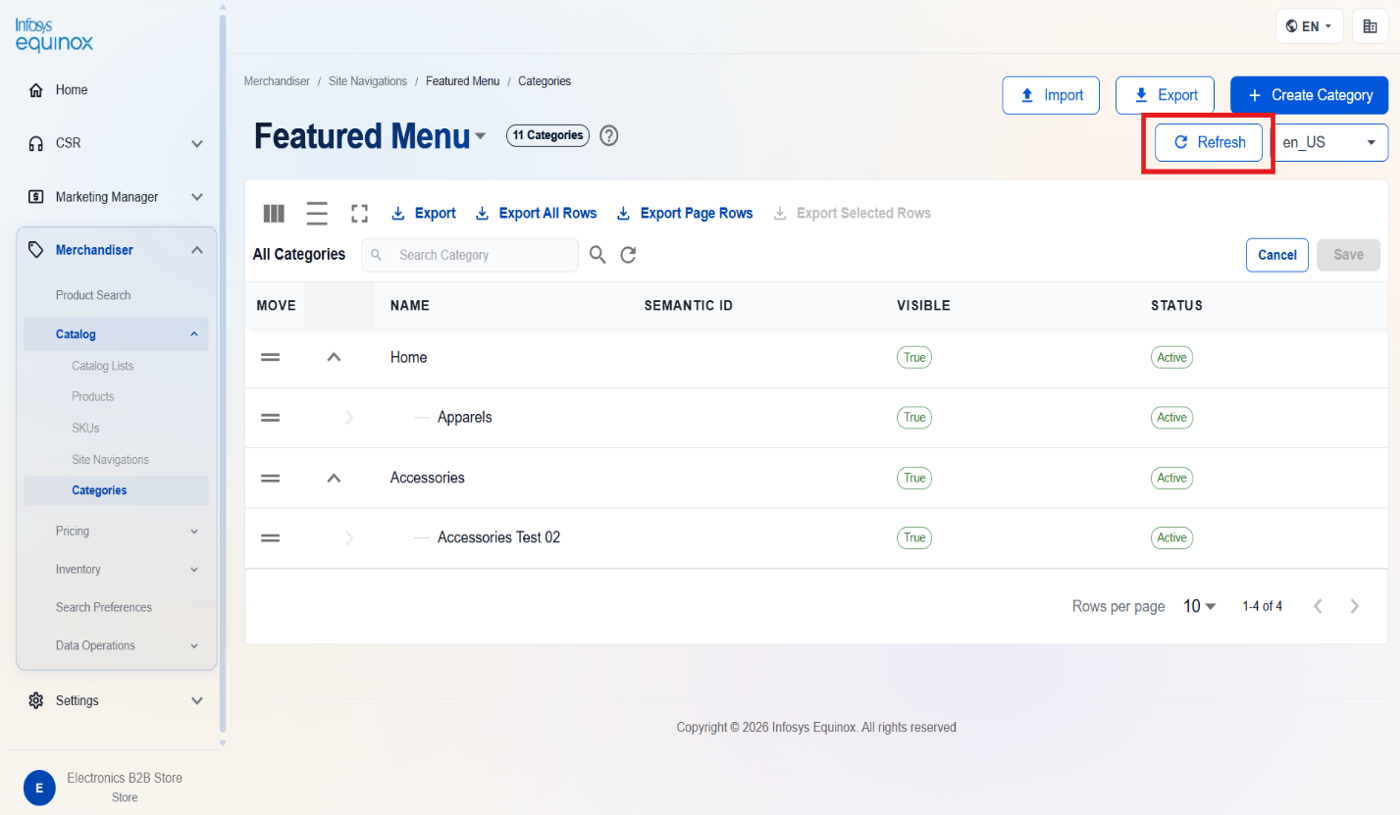
Task: Click the top Export button beside Import
Action: [x=1165, y=95]
